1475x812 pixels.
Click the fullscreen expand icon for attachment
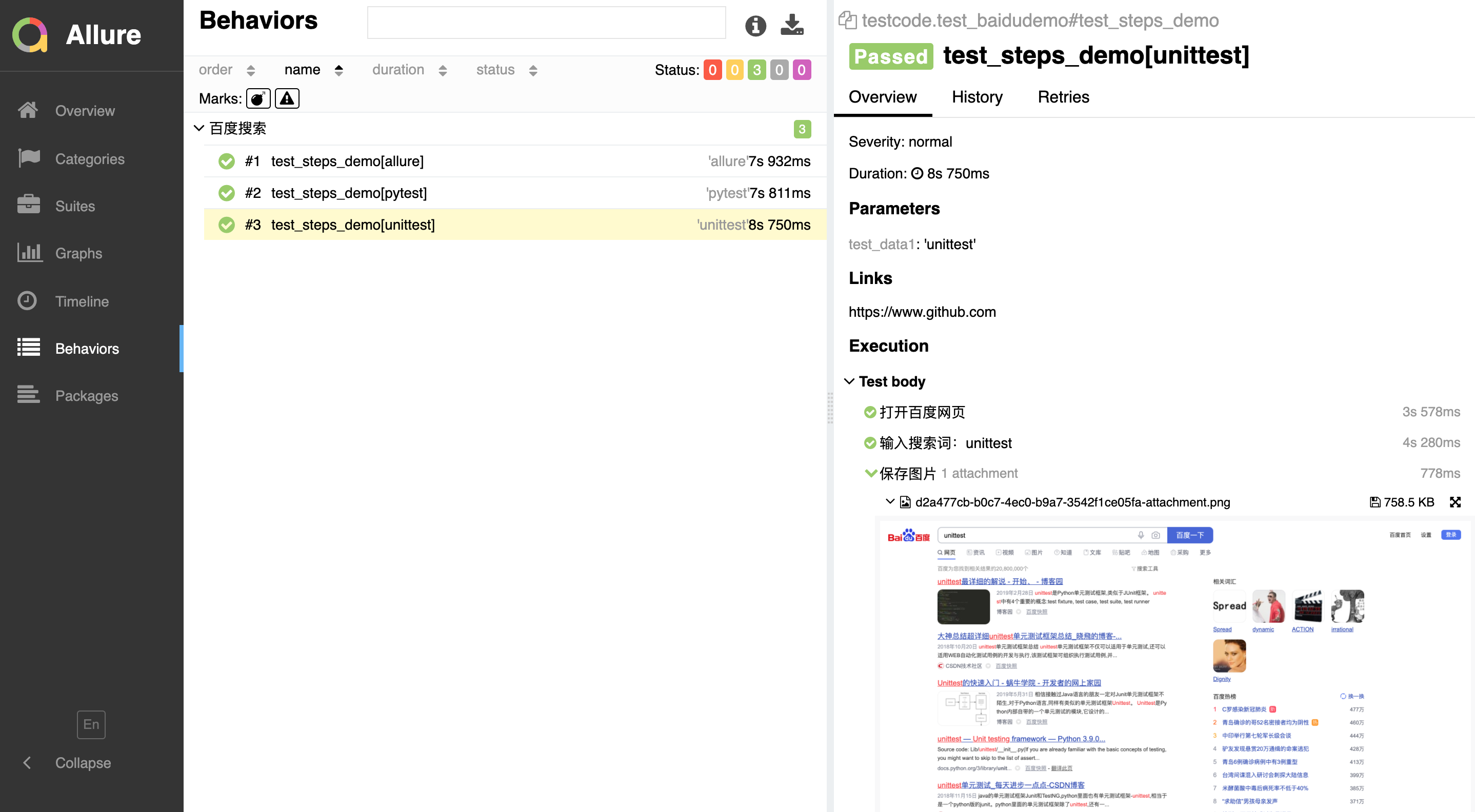(x=1455, y=501)
